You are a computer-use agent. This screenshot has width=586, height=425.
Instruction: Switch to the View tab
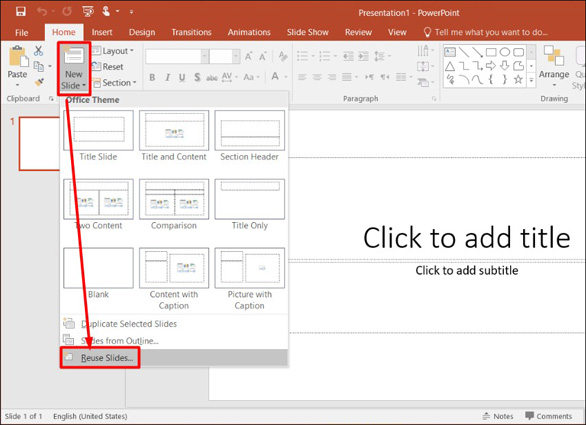click(397, 33)
